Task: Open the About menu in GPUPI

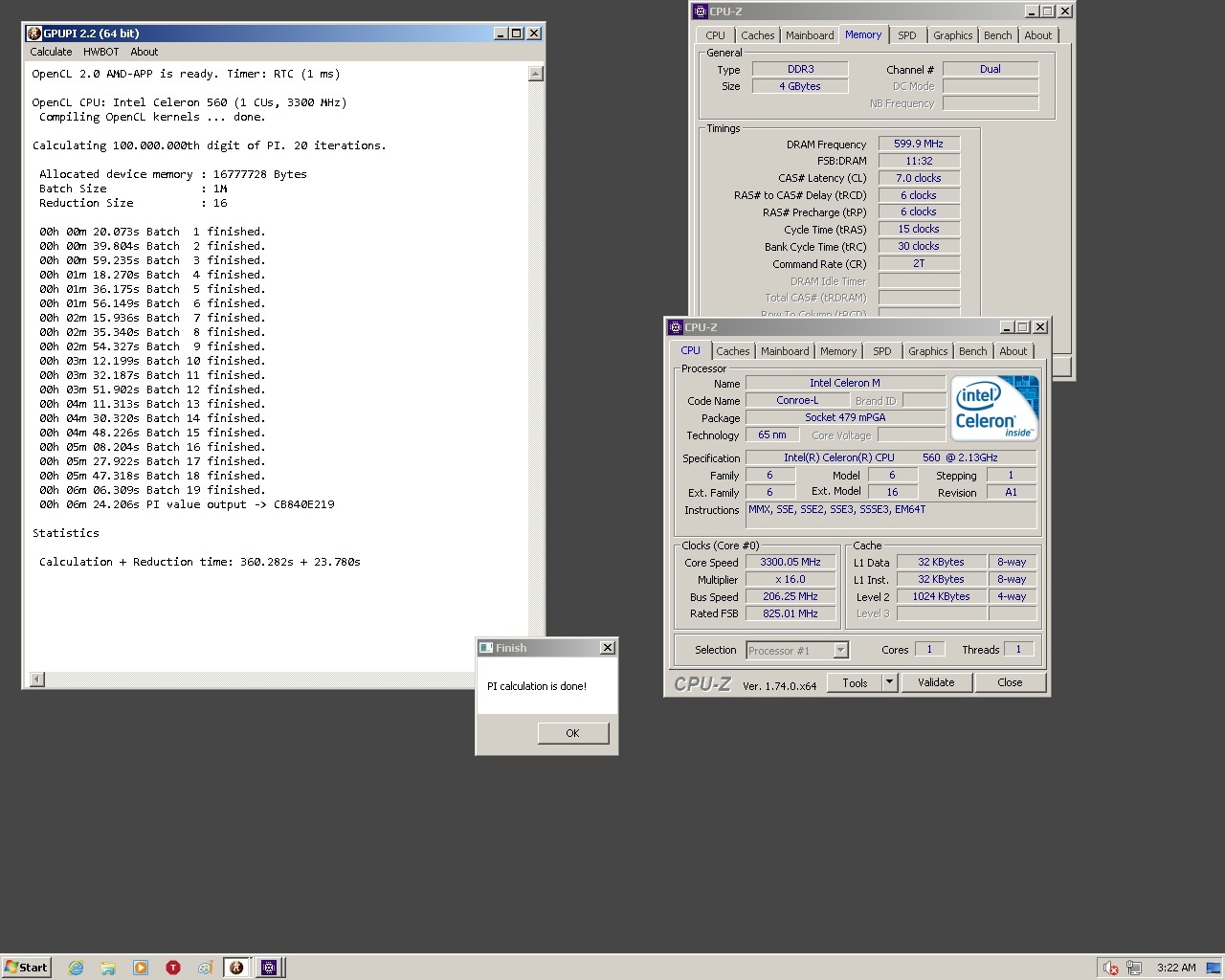Action: [x=145, y=52]
